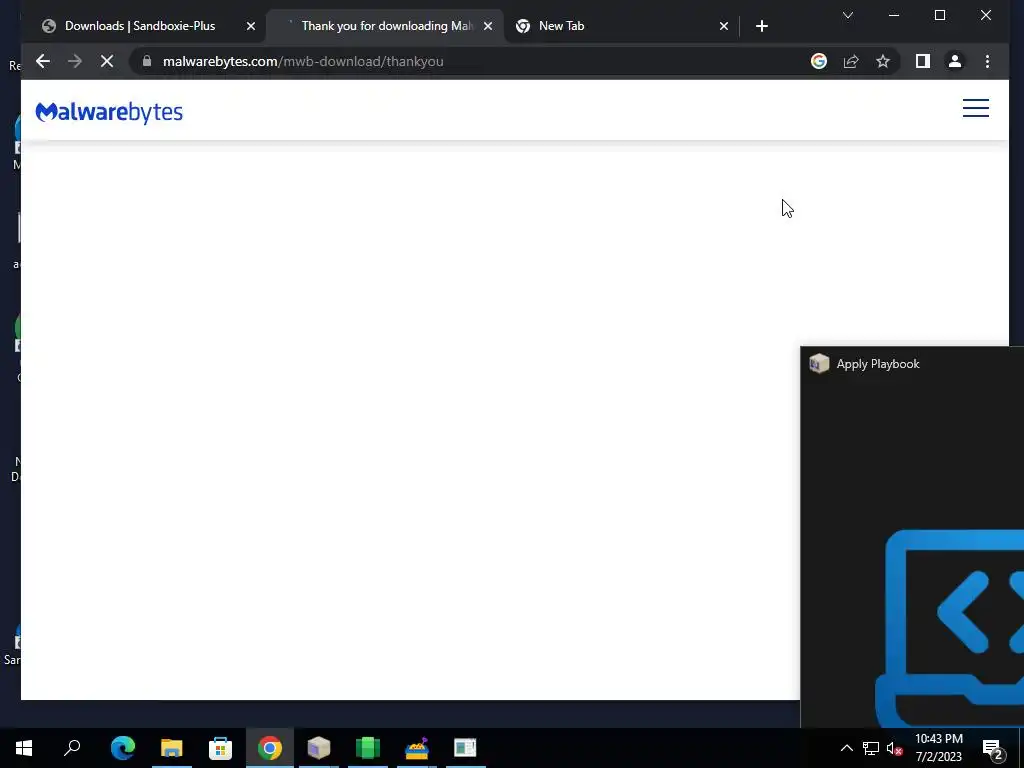The height and width of the screenshot is (768, 1024).
Task: Open a new Chrome tab
Action: pyautogui.click(x=761, y=26)
